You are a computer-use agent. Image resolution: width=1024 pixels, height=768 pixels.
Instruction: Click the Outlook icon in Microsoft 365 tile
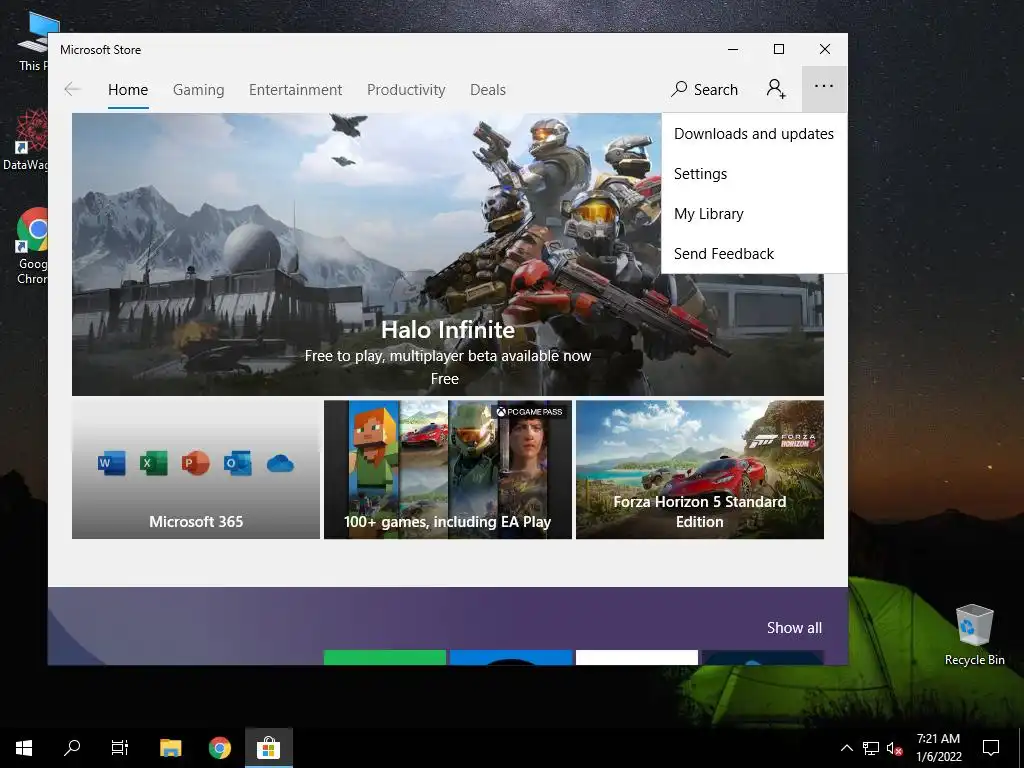(237, 463)
